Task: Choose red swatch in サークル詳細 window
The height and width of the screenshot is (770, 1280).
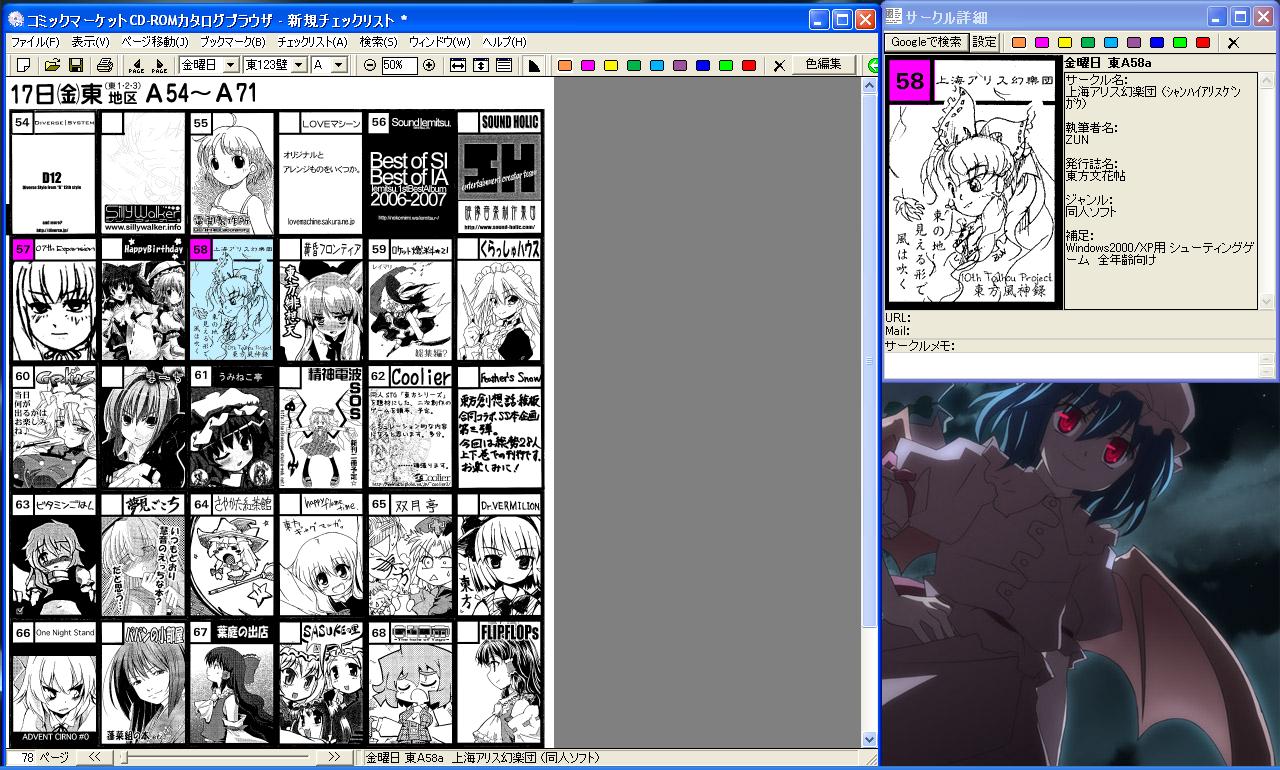Action: coord(1203,43)
